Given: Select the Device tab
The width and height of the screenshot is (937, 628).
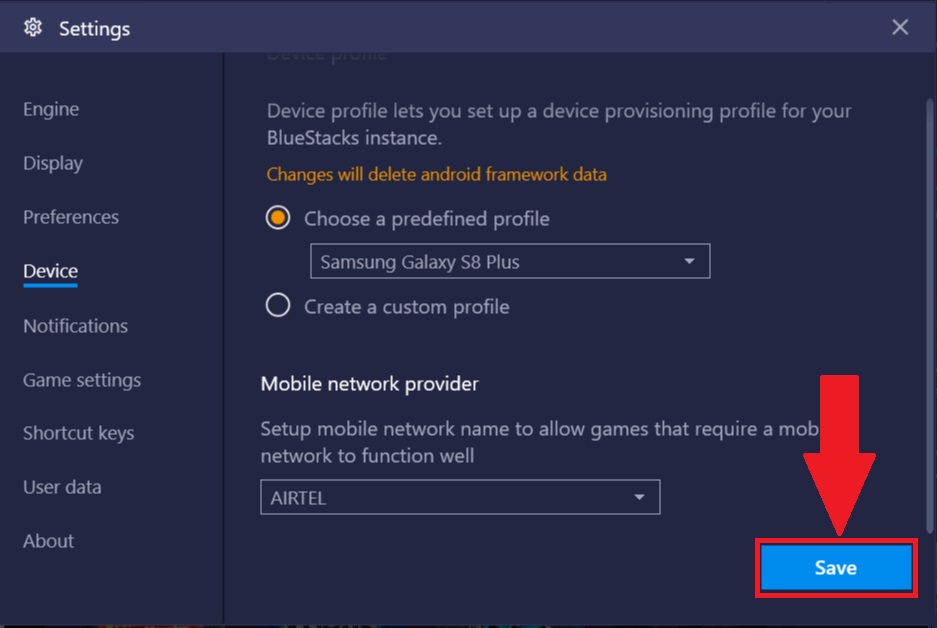Looking at the screenshot, I should coord(50,271).
